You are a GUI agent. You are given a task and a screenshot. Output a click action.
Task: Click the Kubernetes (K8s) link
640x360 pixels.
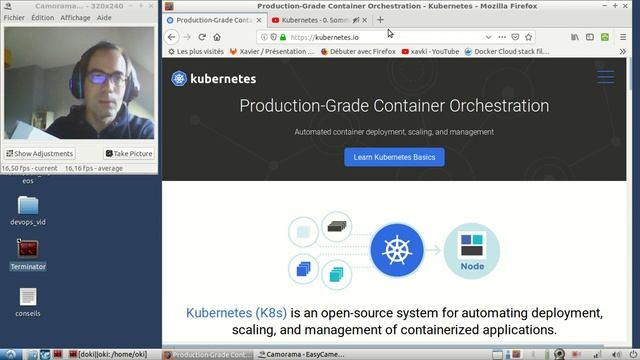point(236,313)
